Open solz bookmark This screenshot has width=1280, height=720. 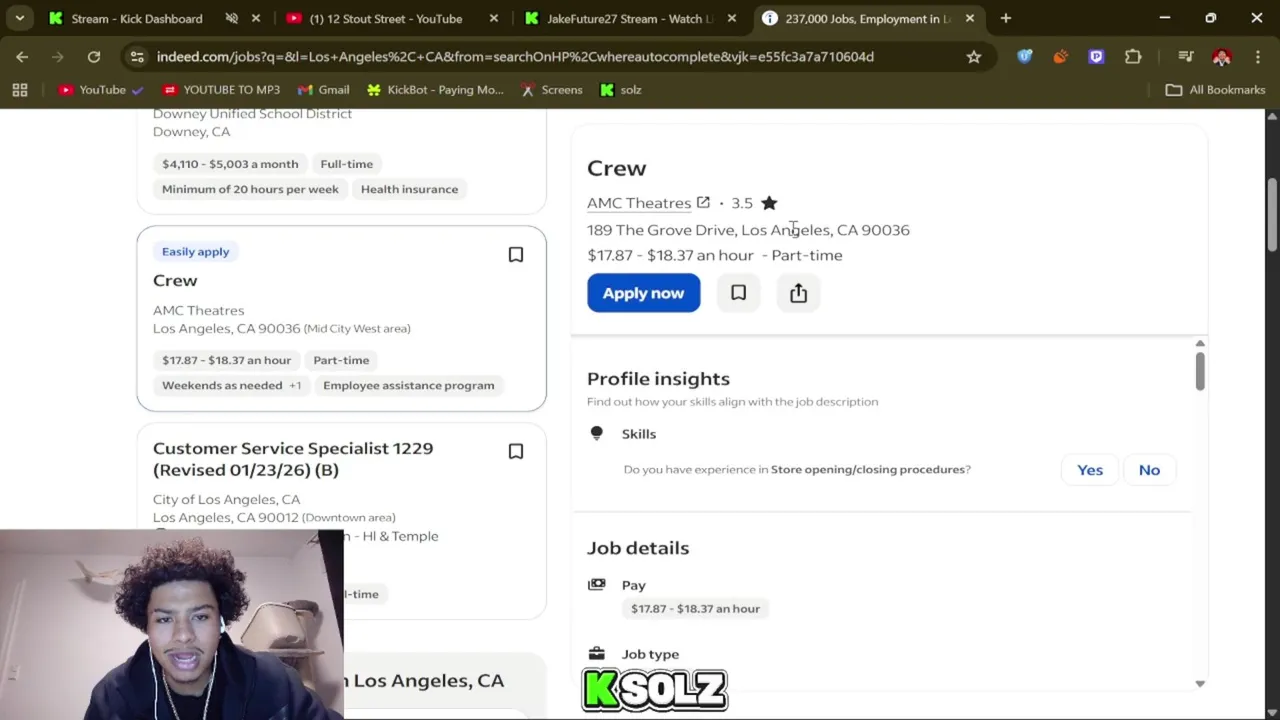(x=620, y=90)
